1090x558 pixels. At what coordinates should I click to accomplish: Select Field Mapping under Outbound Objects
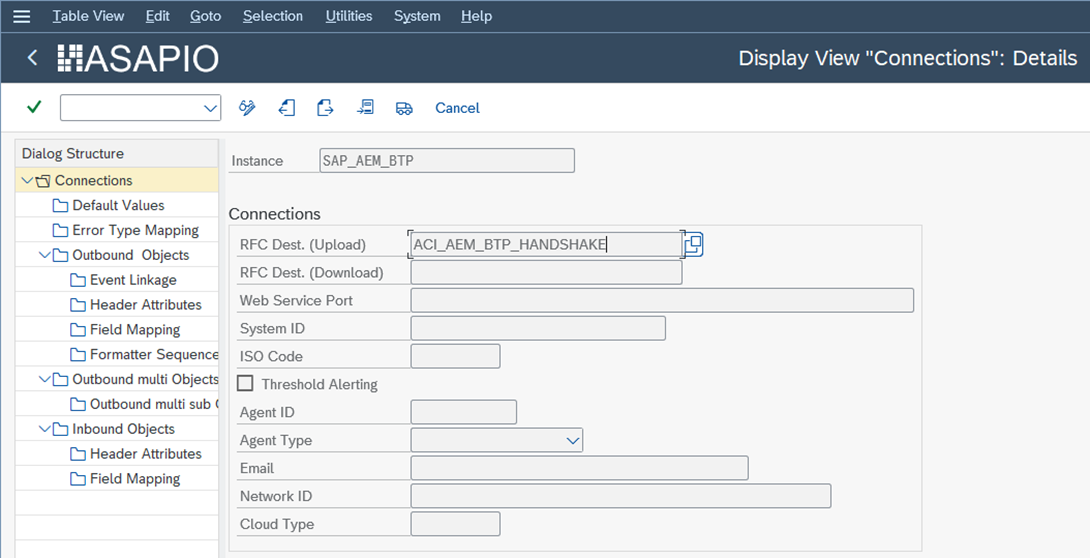[135, 330]
